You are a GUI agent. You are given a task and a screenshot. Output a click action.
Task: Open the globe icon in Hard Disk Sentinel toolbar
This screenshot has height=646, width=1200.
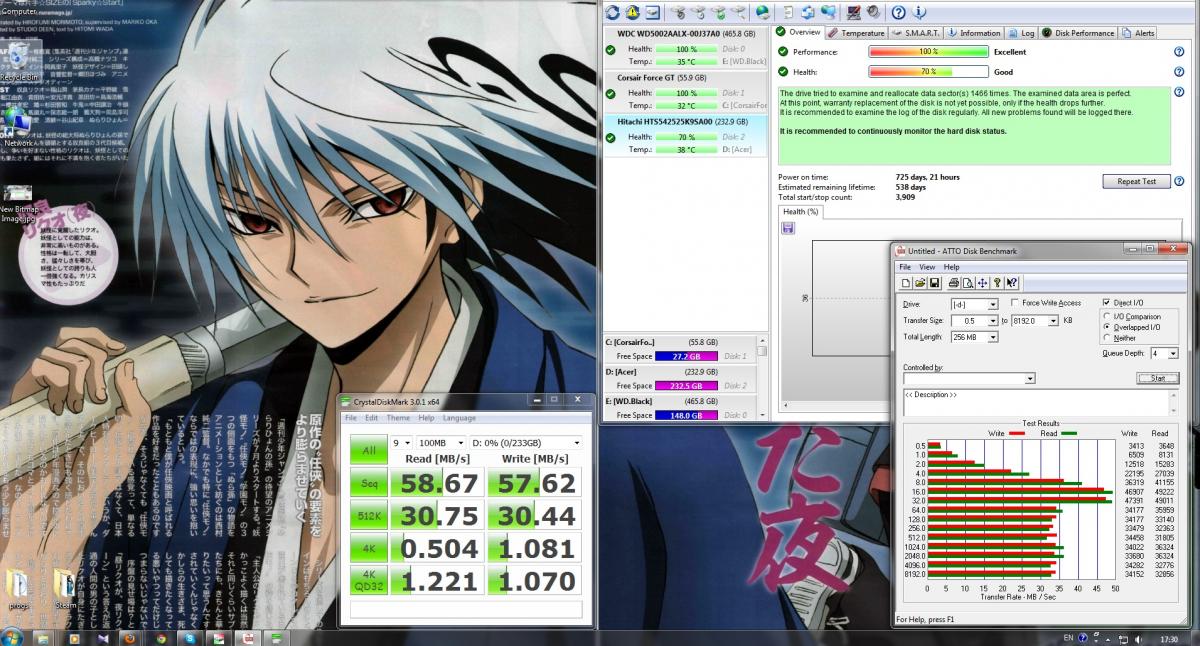click(x=762, y=12)
